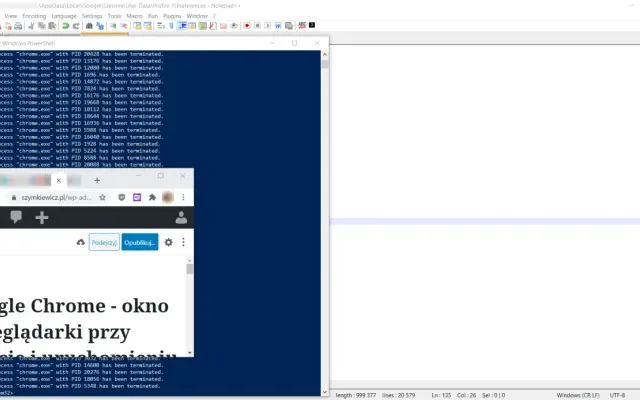
Task: Click PowerShell scrollbar down arrow
Action: coord(325,392)
